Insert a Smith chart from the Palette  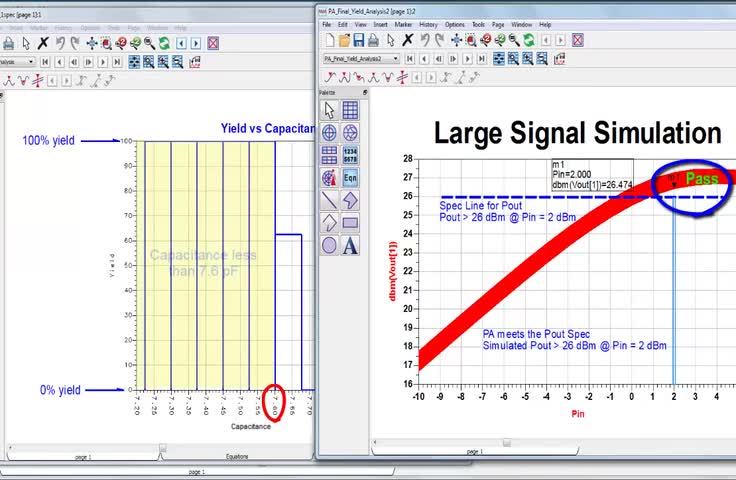[x=350, y=133]
